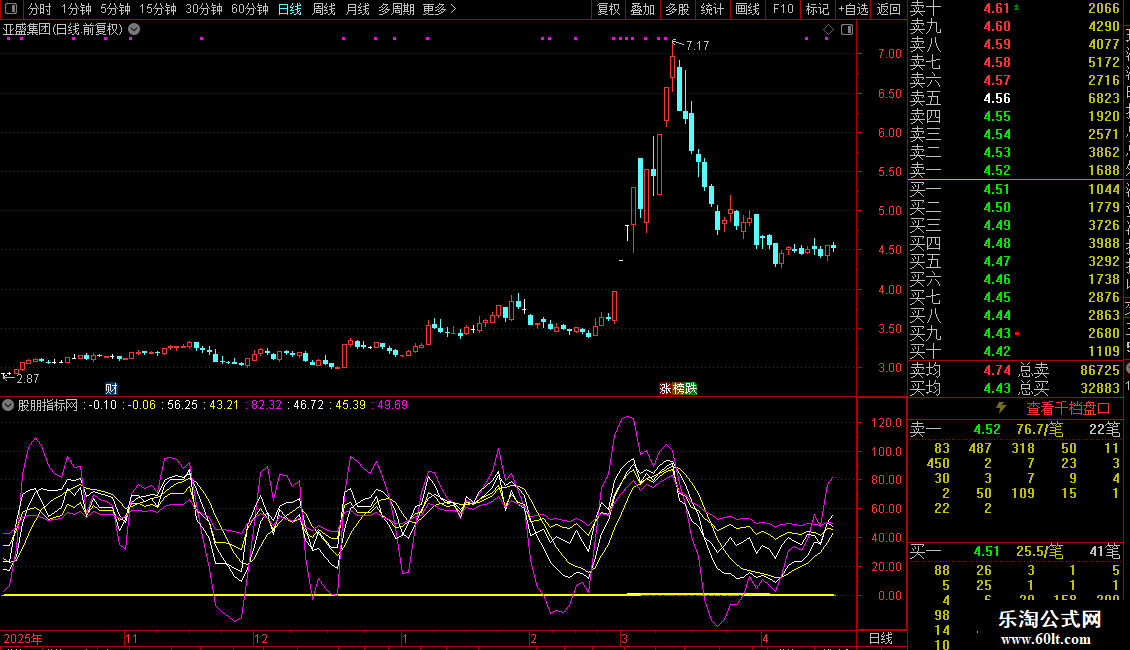This screenshot has width=1130, height=650.
Task: Select the 卖十 4.61 order row
Action: (1015, 8)
